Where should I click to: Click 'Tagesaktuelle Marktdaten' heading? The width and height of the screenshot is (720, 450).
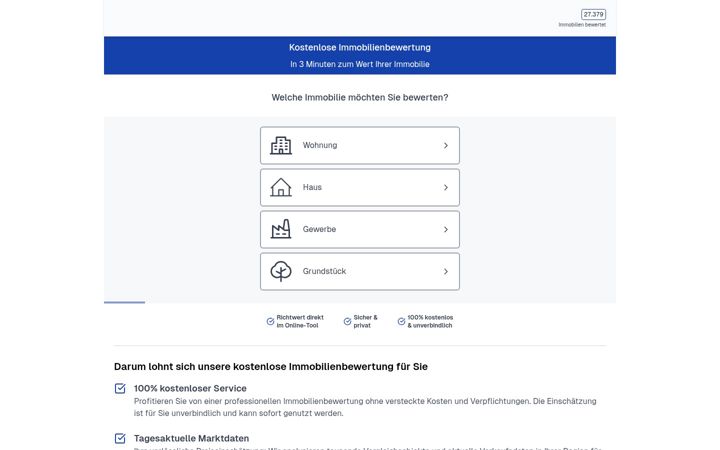pyautogui.click(x=191, y=439)
